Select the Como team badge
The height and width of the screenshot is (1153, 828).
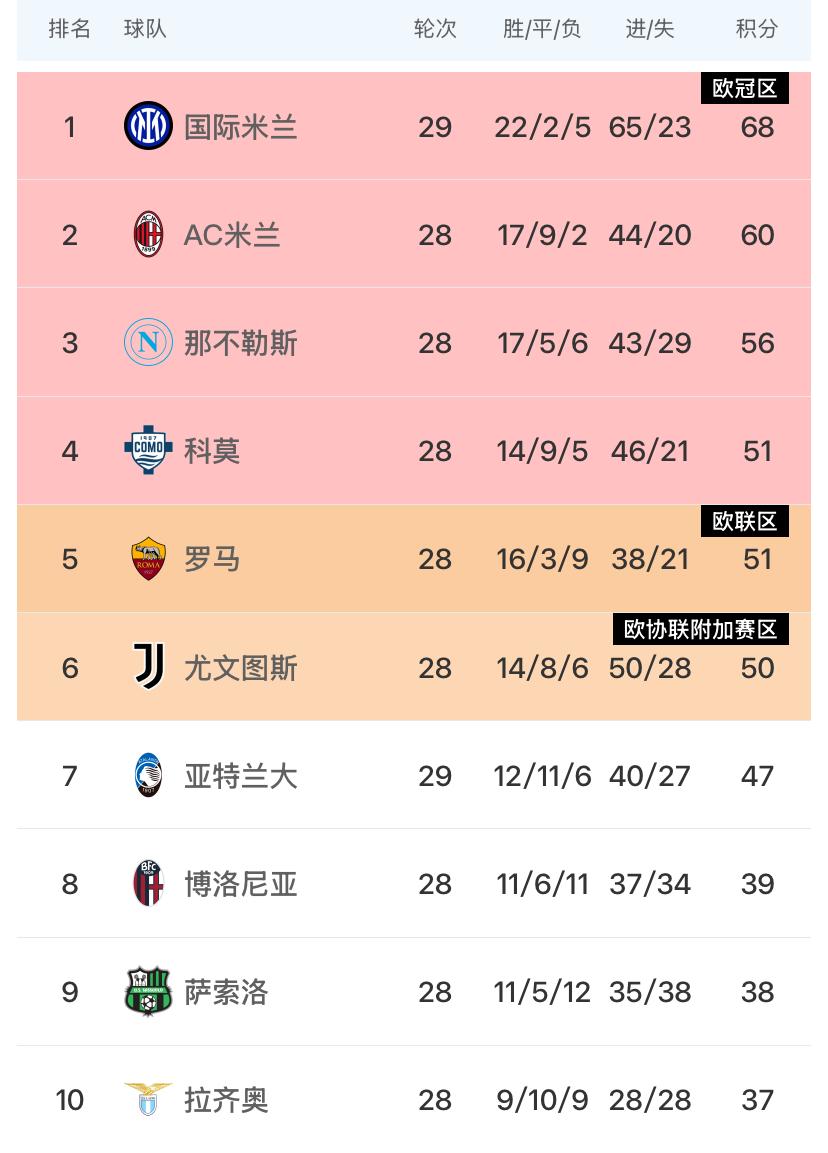coord(148,449)
